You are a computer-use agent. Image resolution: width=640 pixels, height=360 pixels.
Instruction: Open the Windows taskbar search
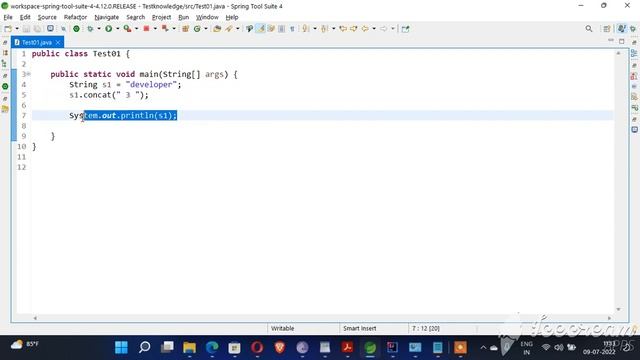point(144,347)
